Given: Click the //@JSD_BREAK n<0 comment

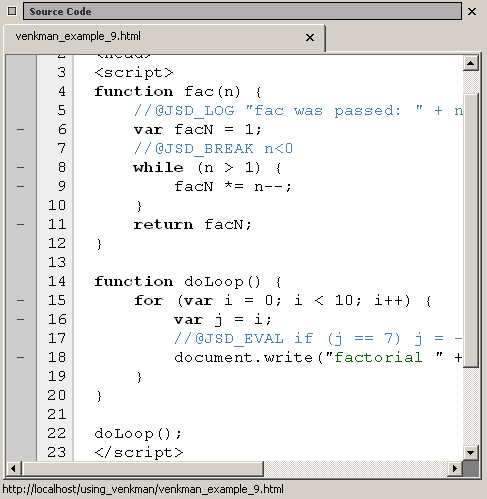Looking at the screenshot, I should coord(213,149).
